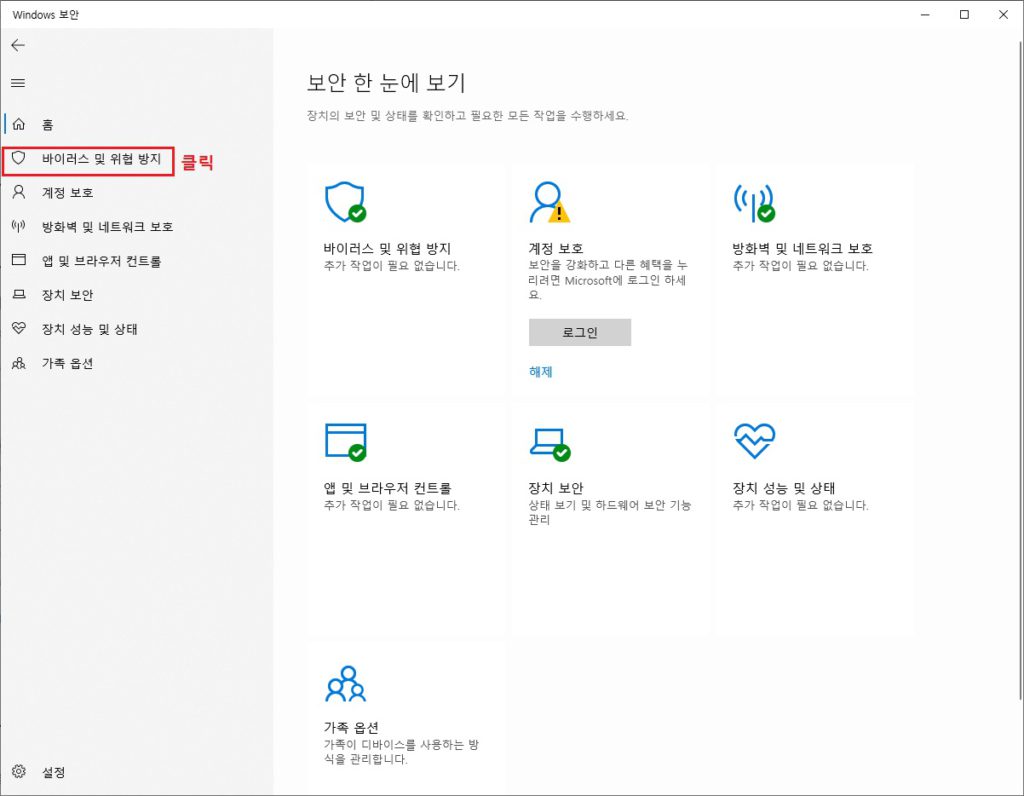Image resolution: width=1024 pixels, height=796 pixels.
Task: Select 장치 보안 sidebar entry
Action: [67, 295]
